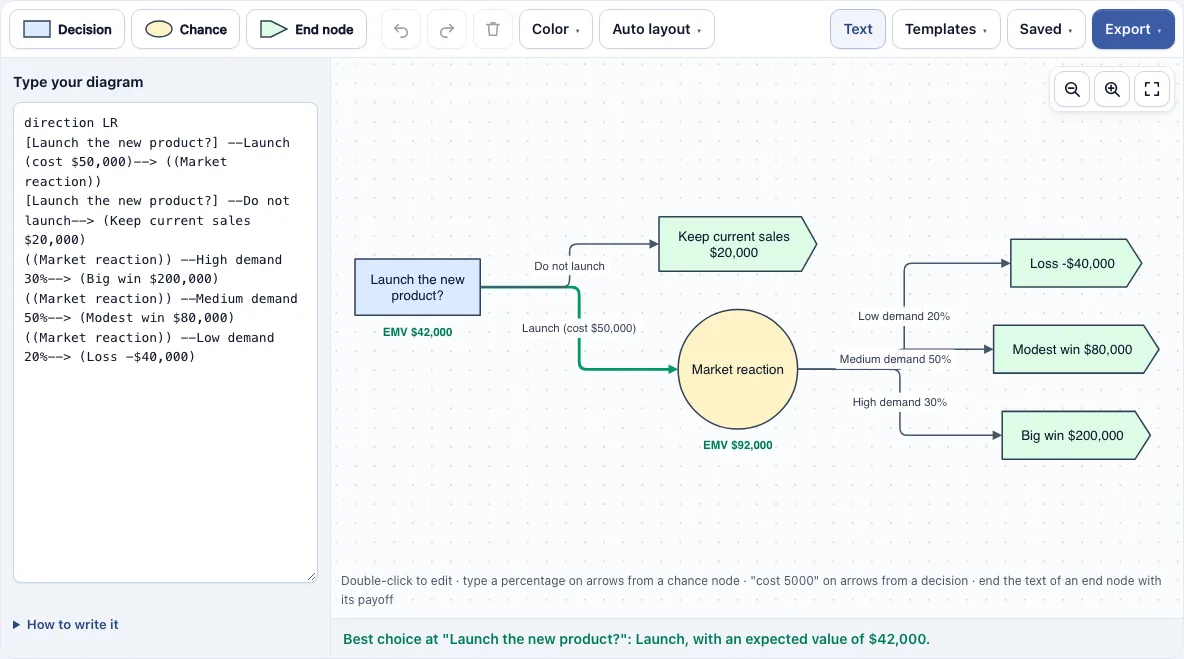Viewport: 1184px width, 659px height.
Task: Click the Best choice result message
Action: [x=637, y=639]
